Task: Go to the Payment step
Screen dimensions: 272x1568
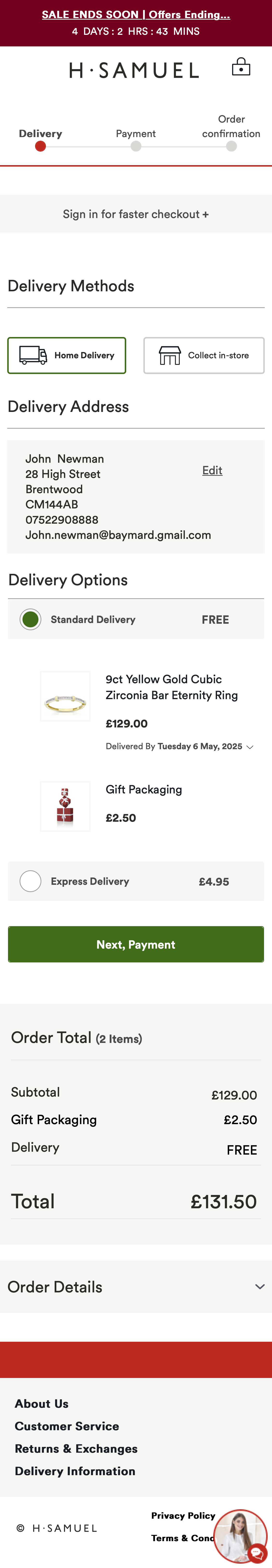Action: click(x=136, y=146)
